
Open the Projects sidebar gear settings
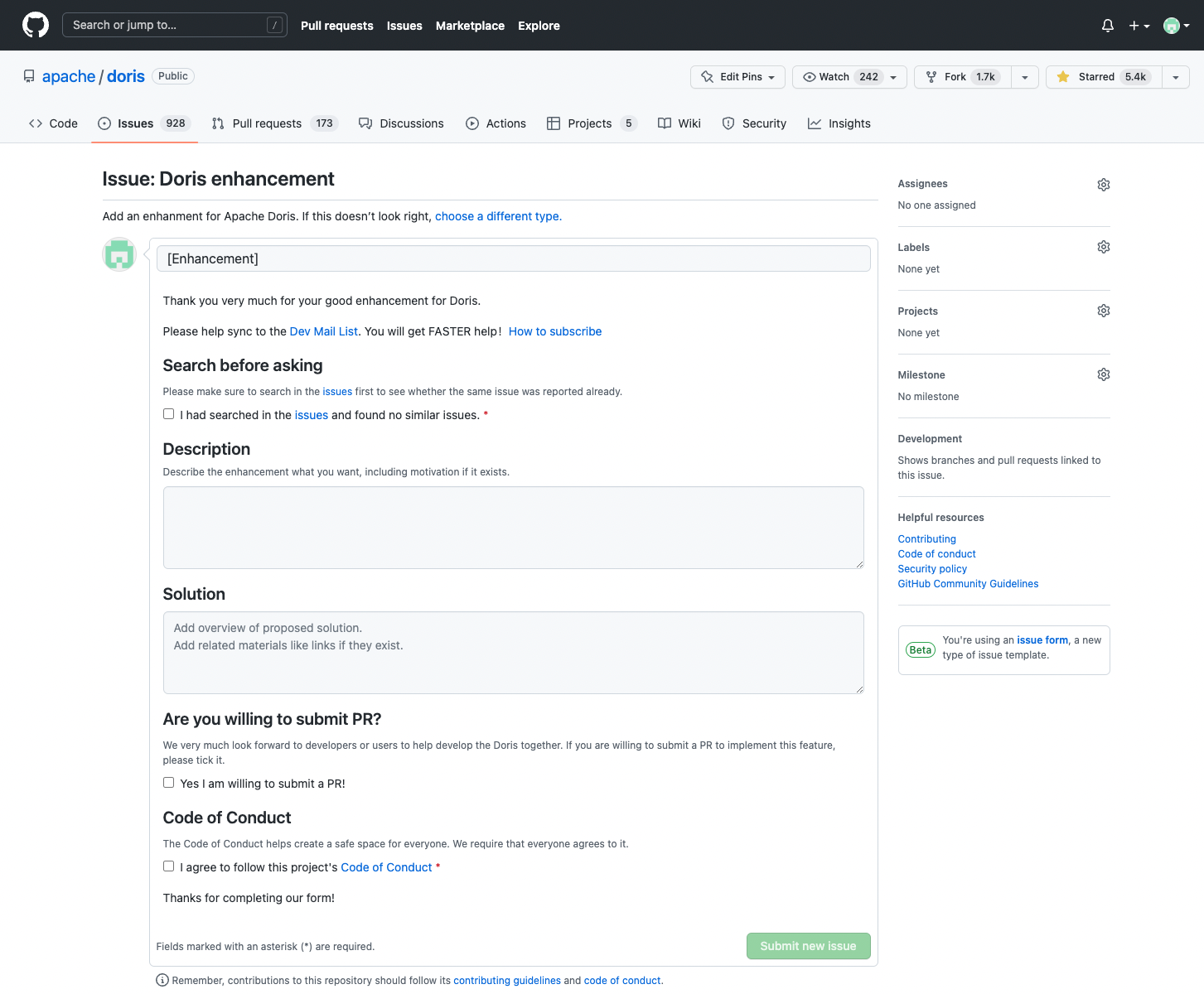[1104, 311]
